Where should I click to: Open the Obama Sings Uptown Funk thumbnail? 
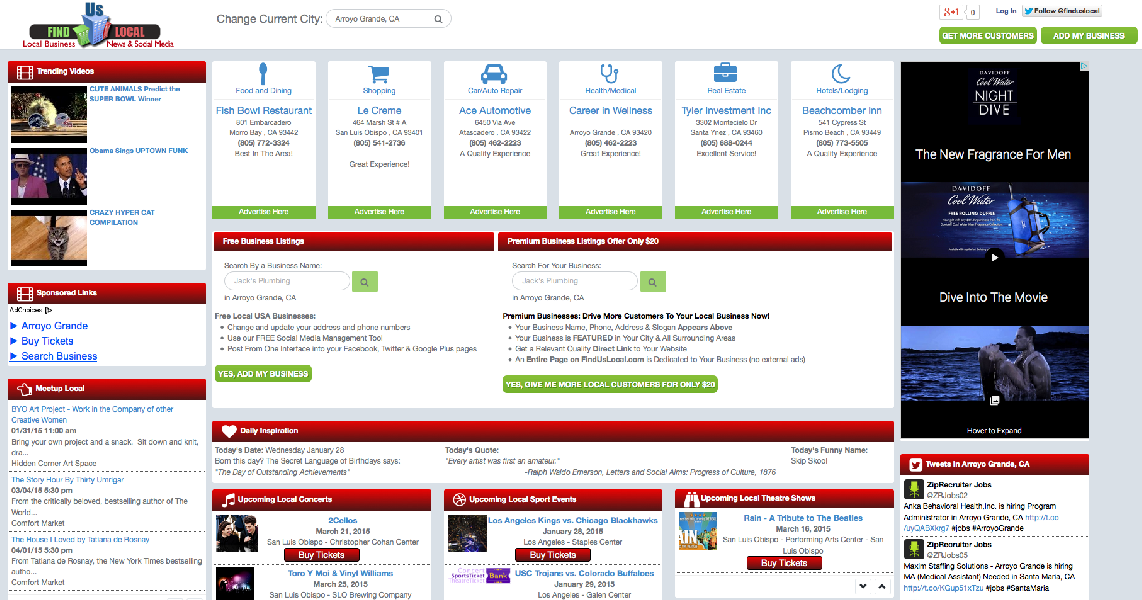49,176
